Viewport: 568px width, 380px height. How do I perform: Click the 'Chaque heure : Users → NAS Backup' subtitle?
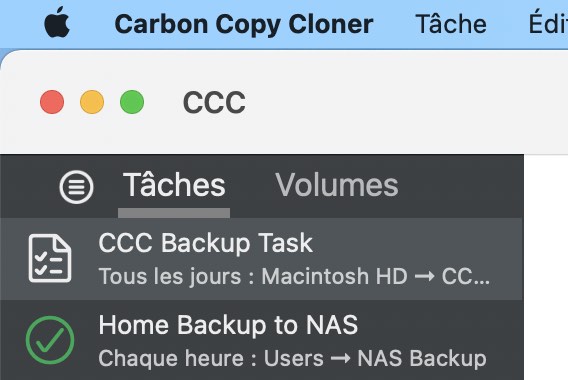(292, 359)
